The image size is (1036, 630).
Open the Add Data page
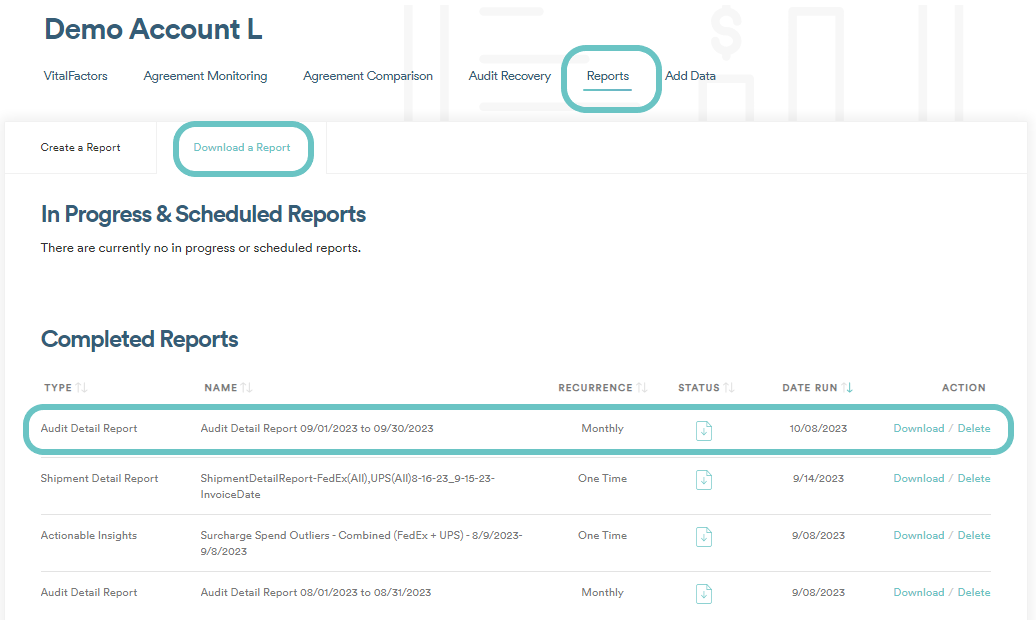pos(690,76)
